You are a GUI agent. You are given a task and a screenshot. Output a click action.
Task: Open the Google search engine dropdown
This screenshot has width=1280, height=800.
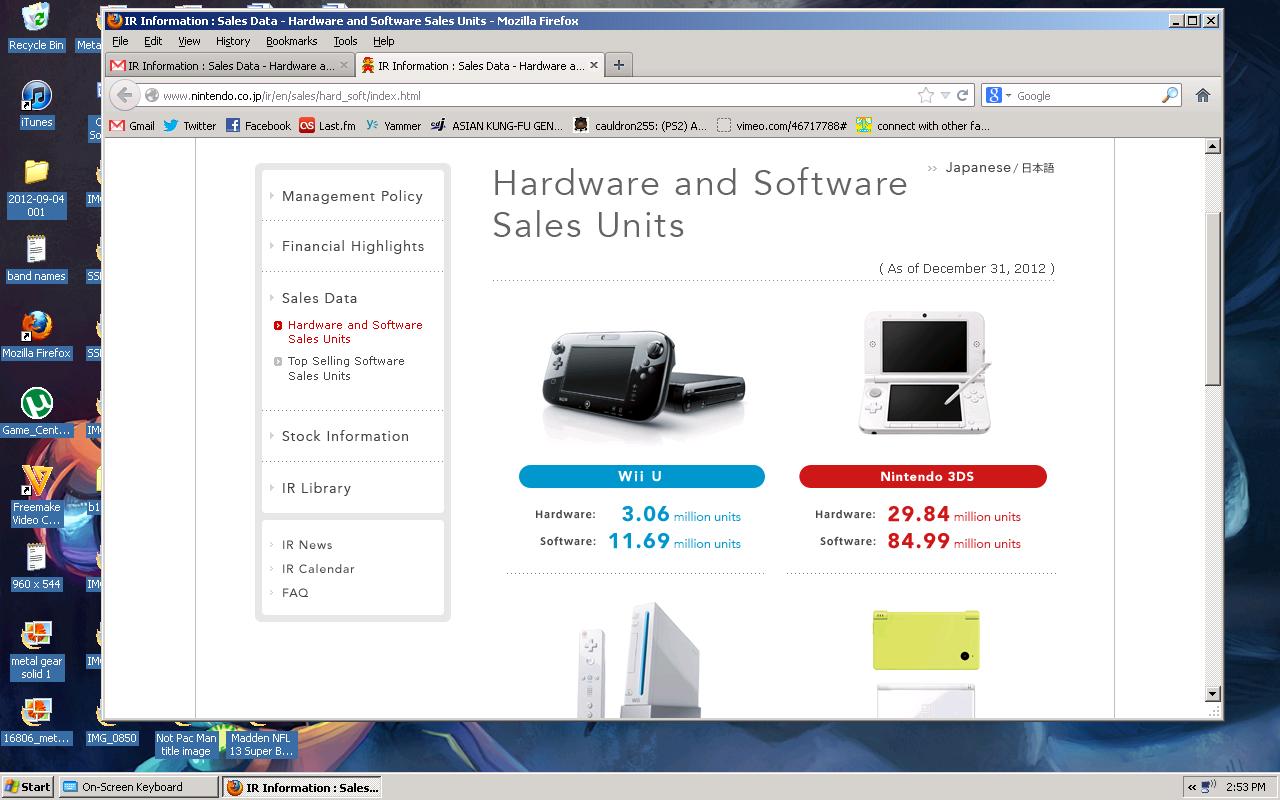[998, 96]
